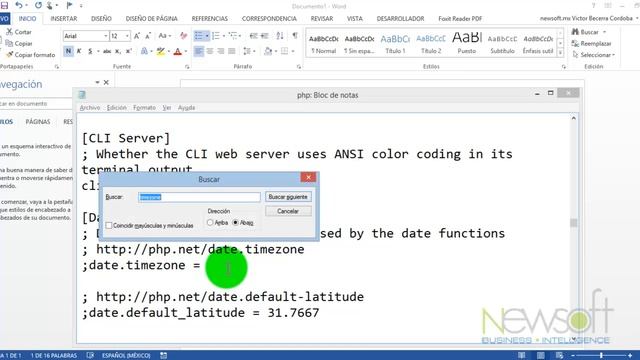640x360 pixels.
Task: Apply strikethrough (abc) formatting
Action: [107, 51]
